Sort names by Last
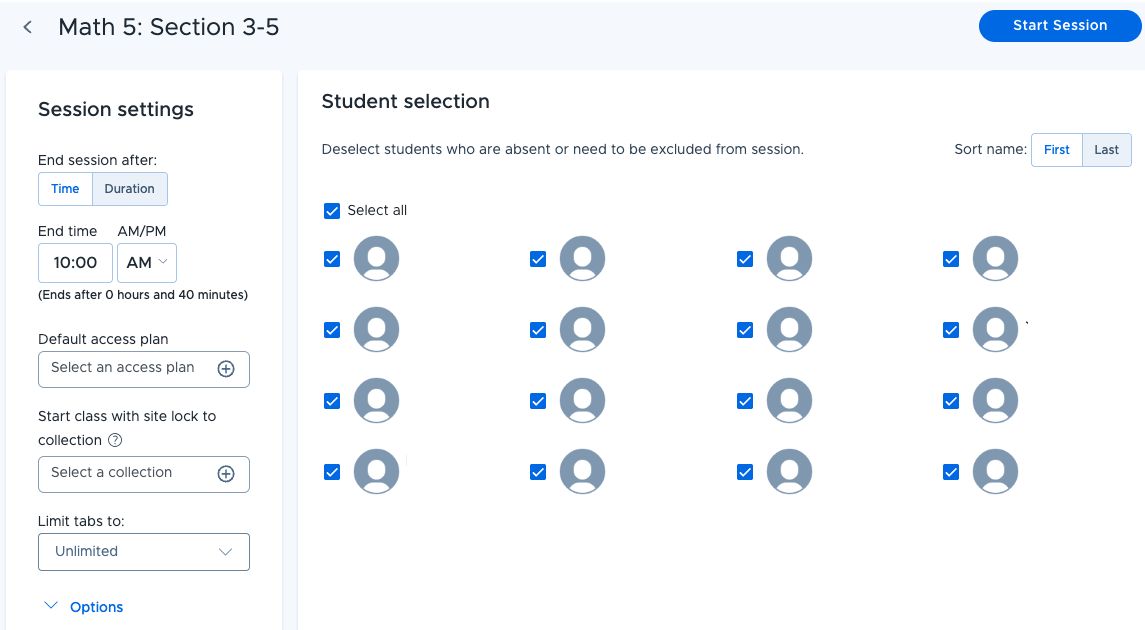 tap(1106, 150)
